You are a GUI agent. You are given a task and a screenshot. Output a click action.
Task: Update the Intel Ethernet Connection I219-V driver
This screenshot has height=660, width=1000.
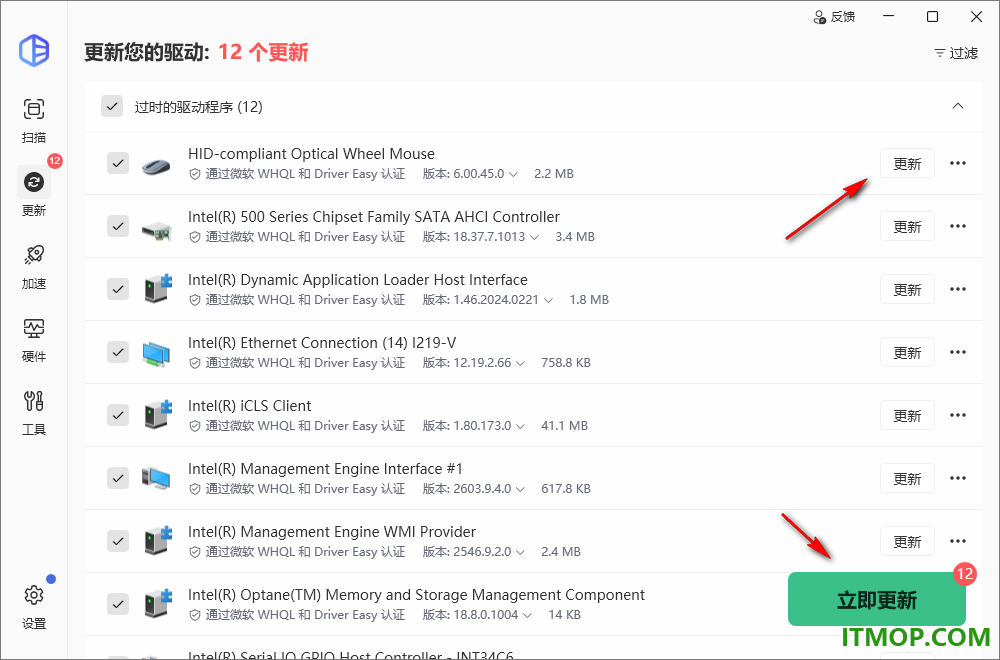coord(907,353)
